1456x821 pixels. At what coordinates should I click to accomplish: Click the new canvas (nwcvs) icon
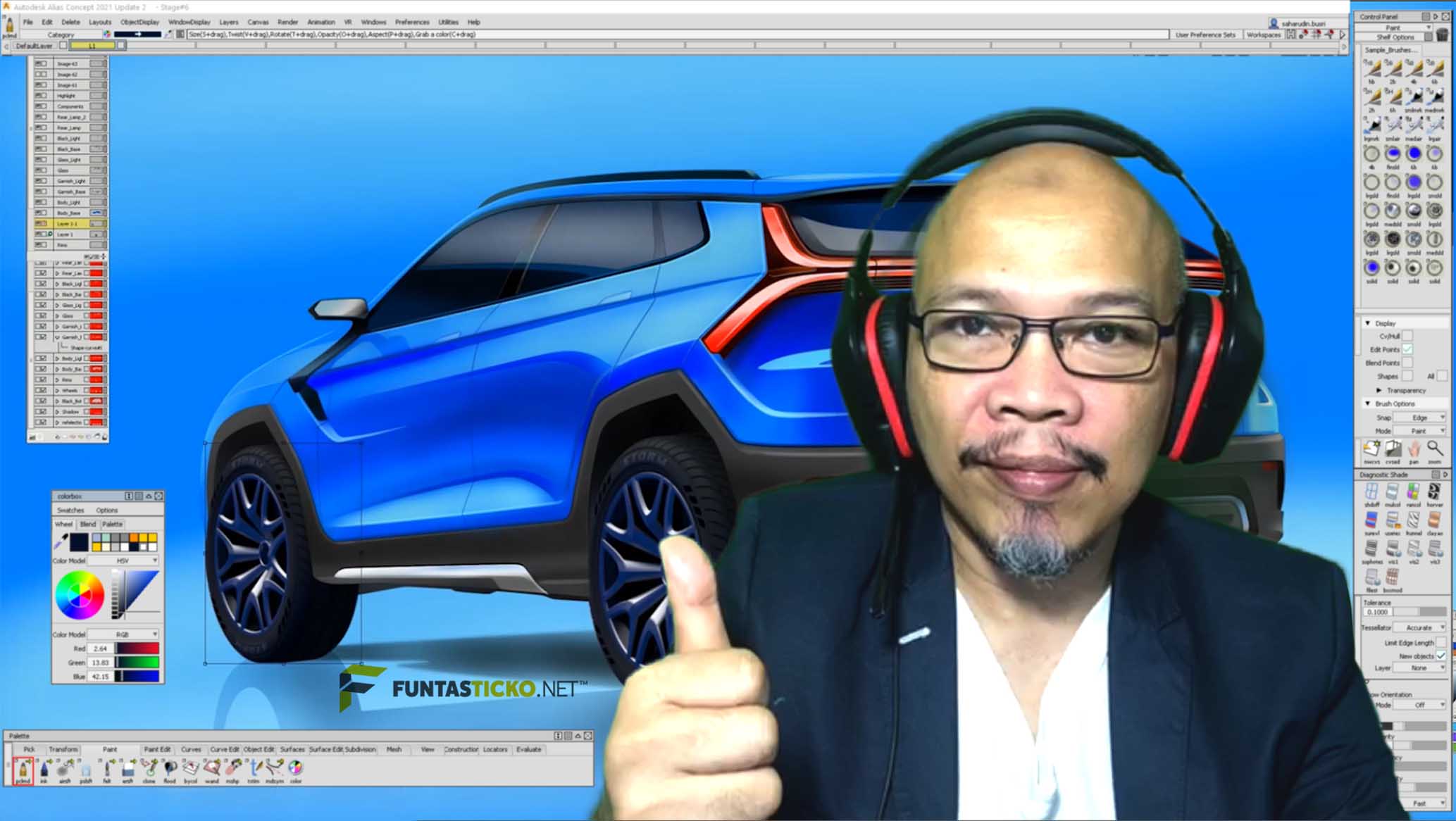pyautogui.click(x=1371, y=451)
